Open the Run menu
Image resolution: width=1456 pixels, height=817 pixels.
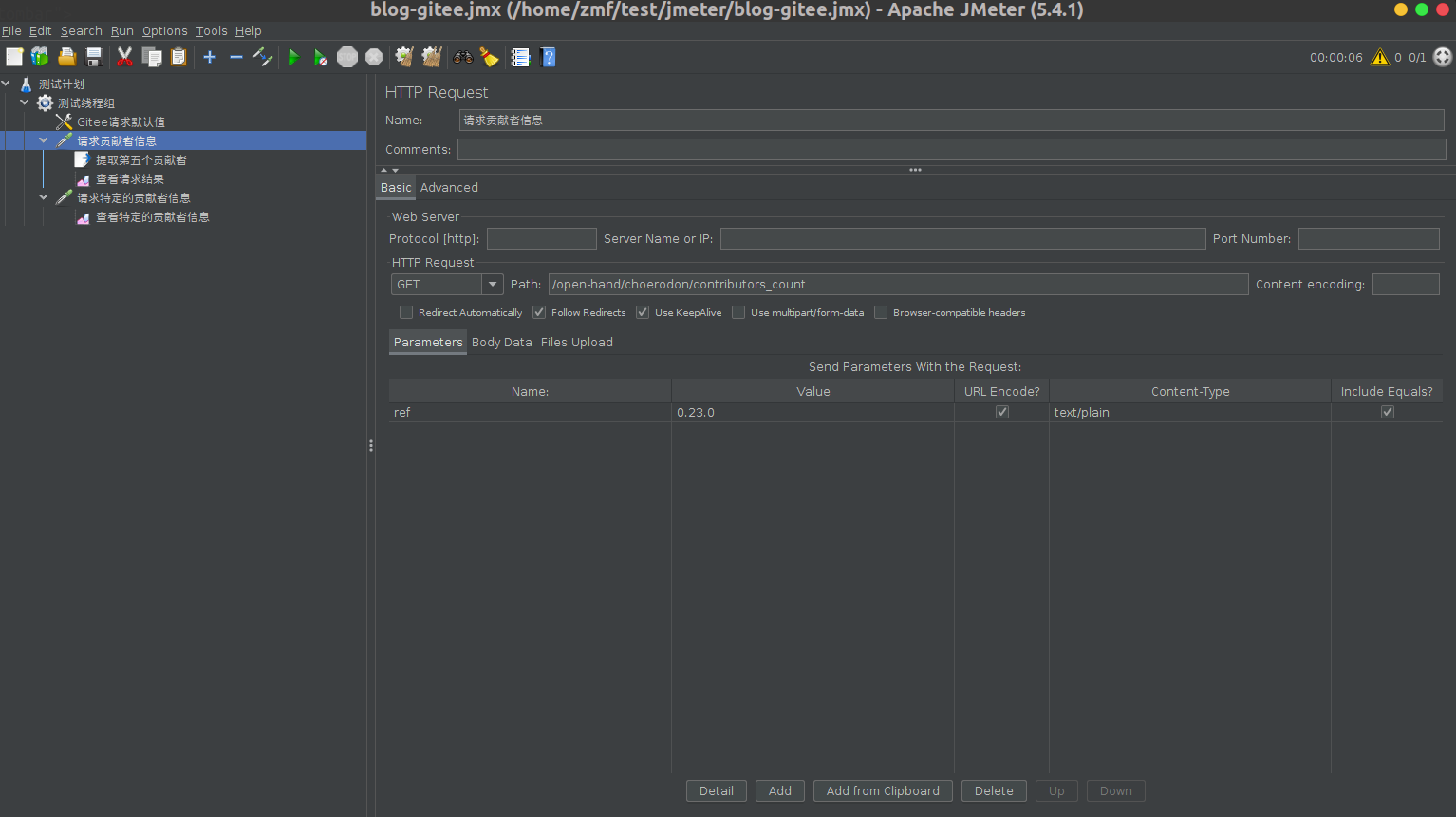click(122, 30)
